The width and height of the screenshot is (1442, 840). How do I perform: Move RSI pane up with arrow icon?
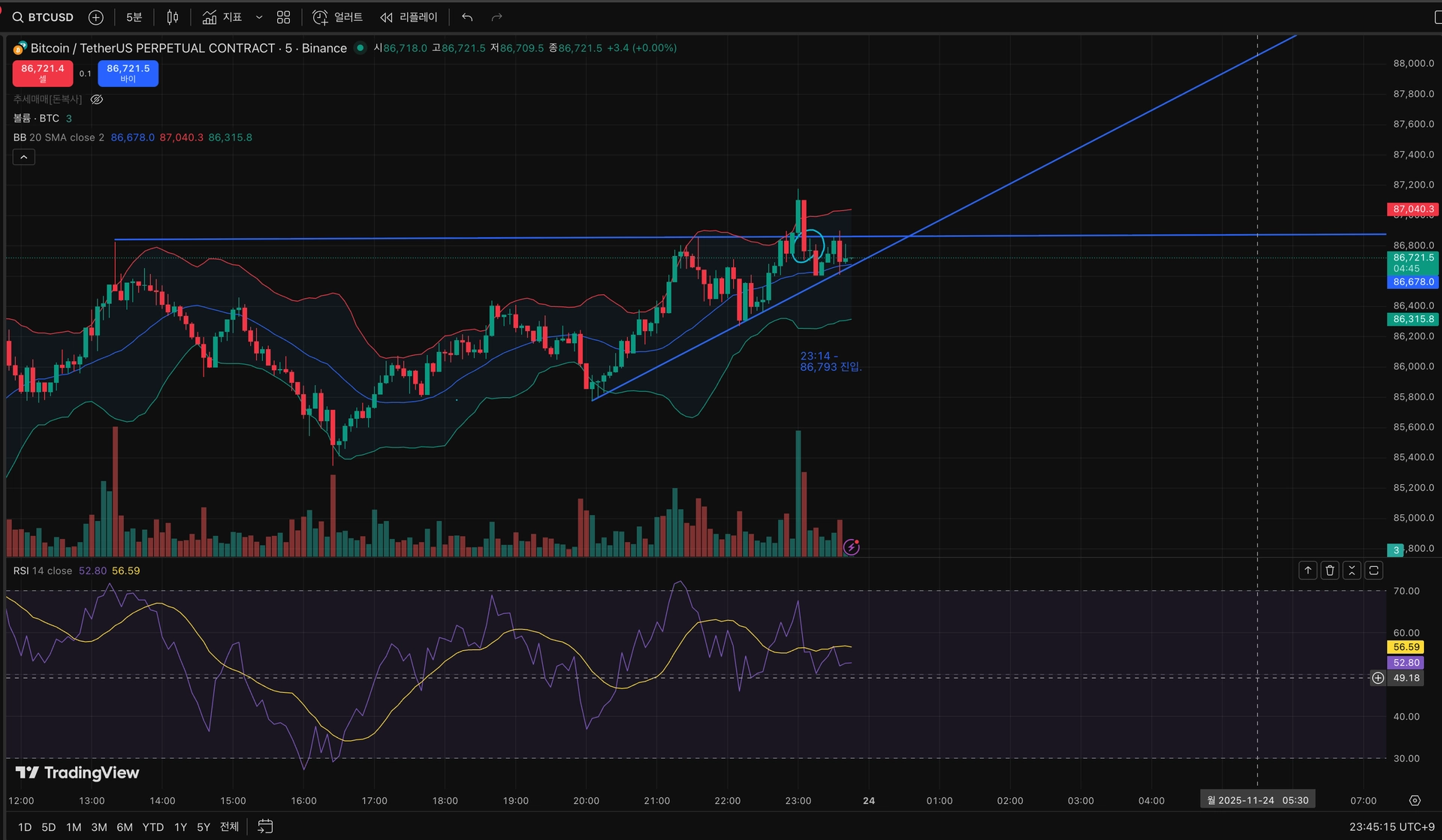pyautogui.click(x=1308, y=571)
